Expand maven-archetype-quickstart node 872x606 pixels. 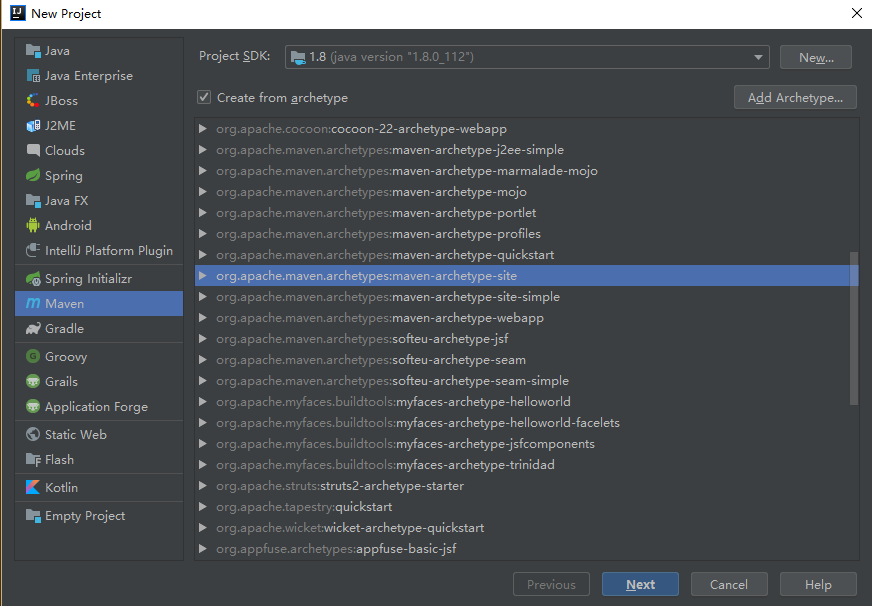pos(203,255)
